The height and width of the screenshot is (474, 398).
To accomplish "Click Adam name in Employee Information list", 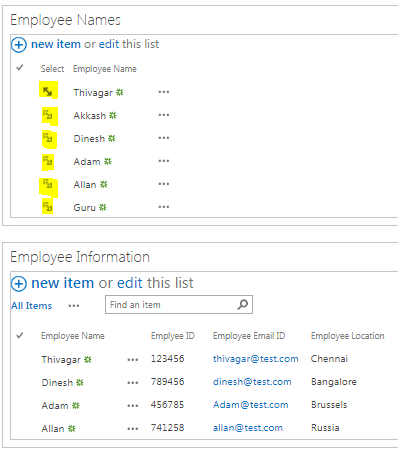I will [x=55, y=406].
